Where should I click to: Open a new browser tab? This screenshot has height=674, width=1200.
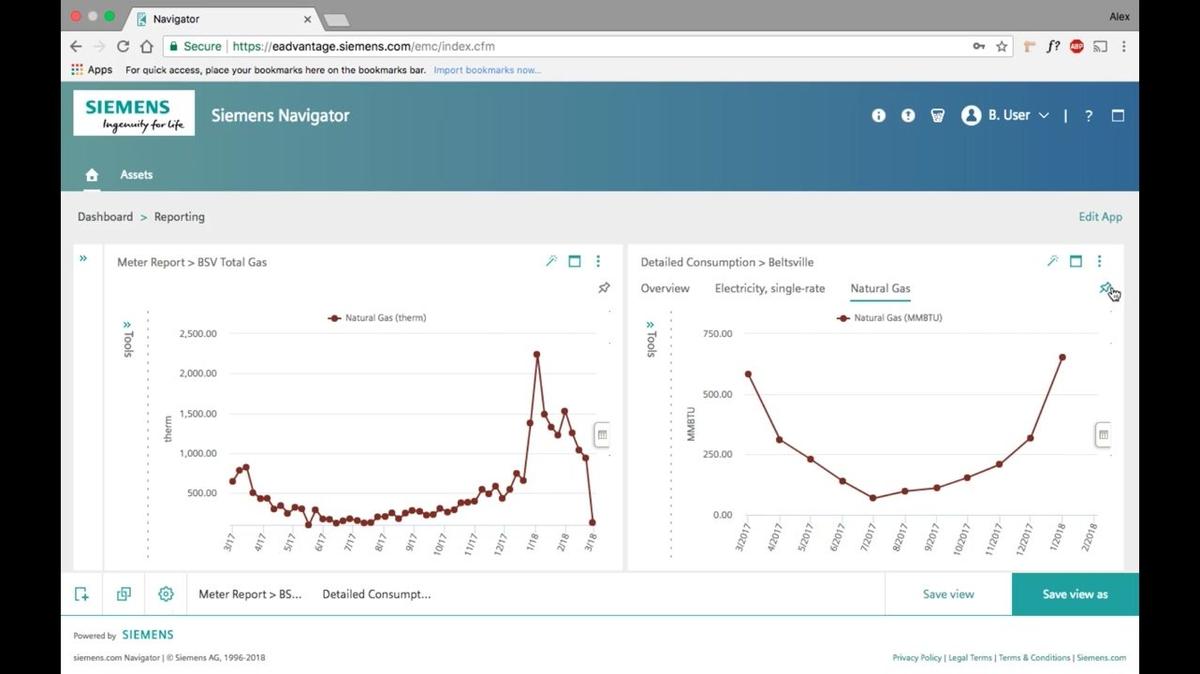[336, 19]
